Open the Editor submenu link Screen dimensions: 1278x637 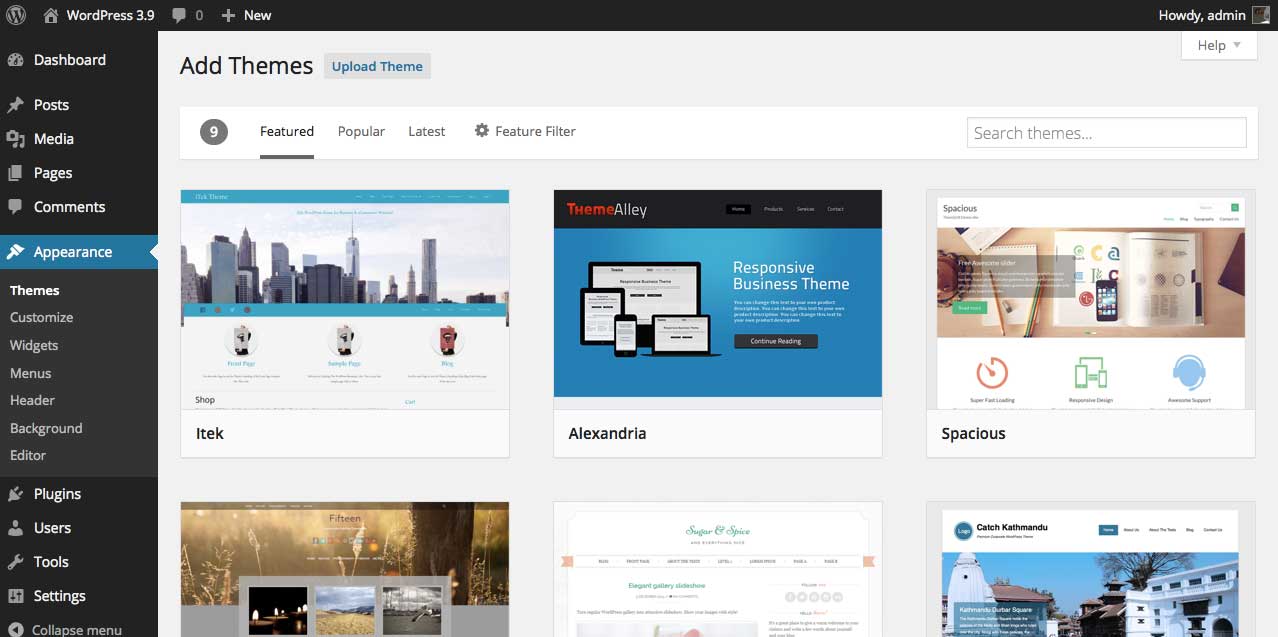[28, 455]
